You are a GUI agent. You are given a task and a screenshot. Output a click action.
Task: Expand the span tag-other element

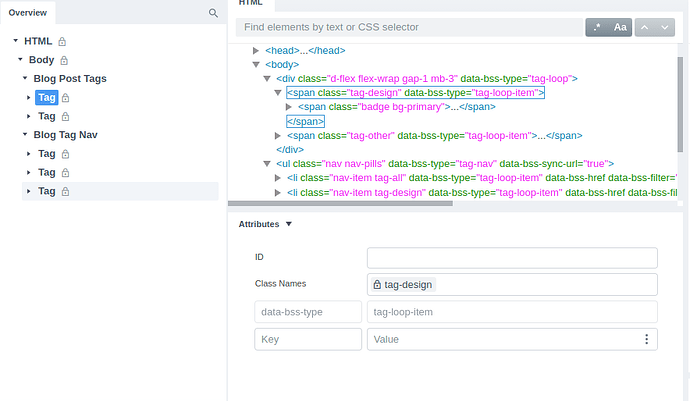click(x=279, y=135)
